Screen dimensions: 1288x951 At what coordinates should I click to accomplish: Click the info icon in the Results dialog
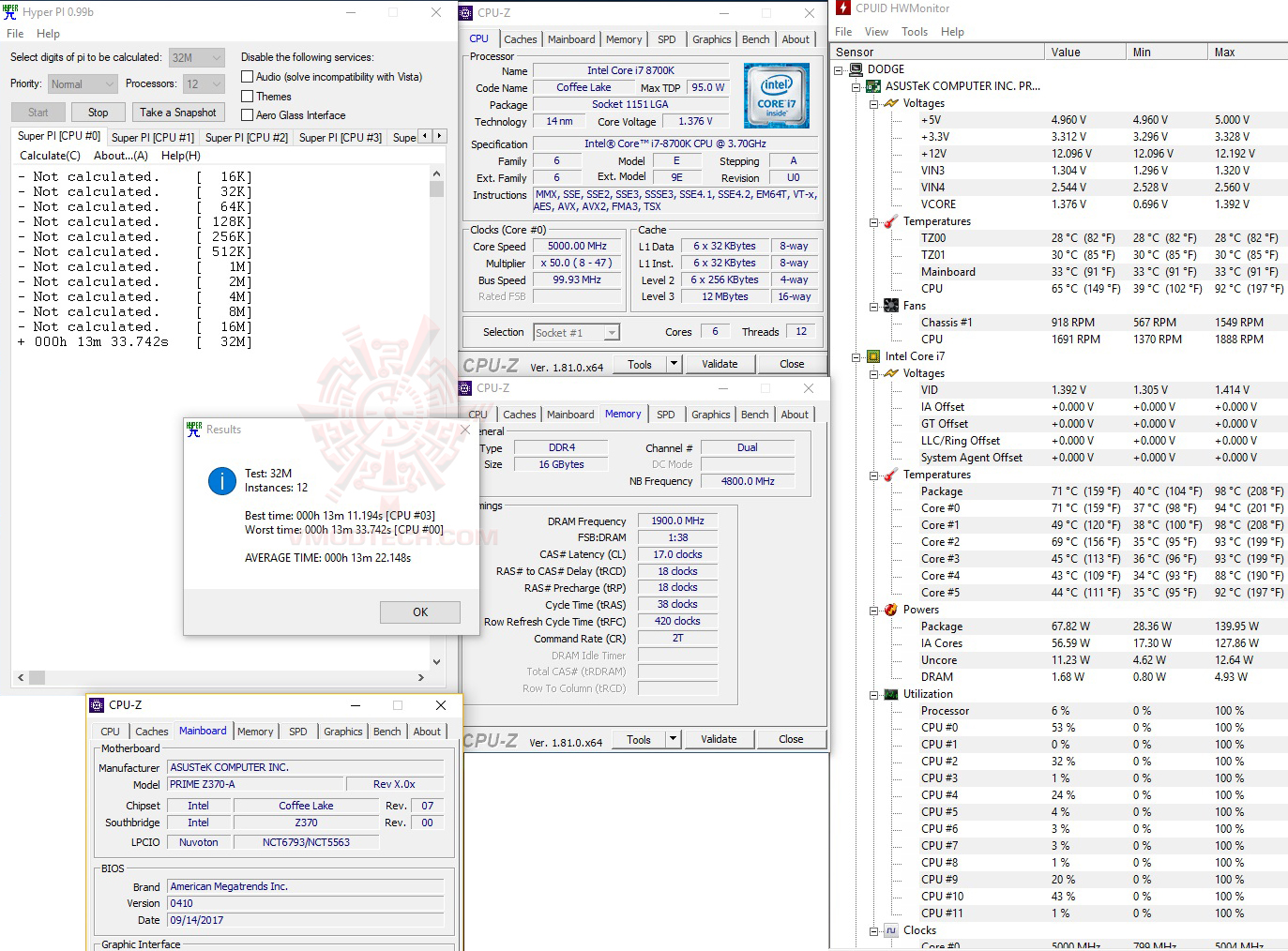coord(222,481)
